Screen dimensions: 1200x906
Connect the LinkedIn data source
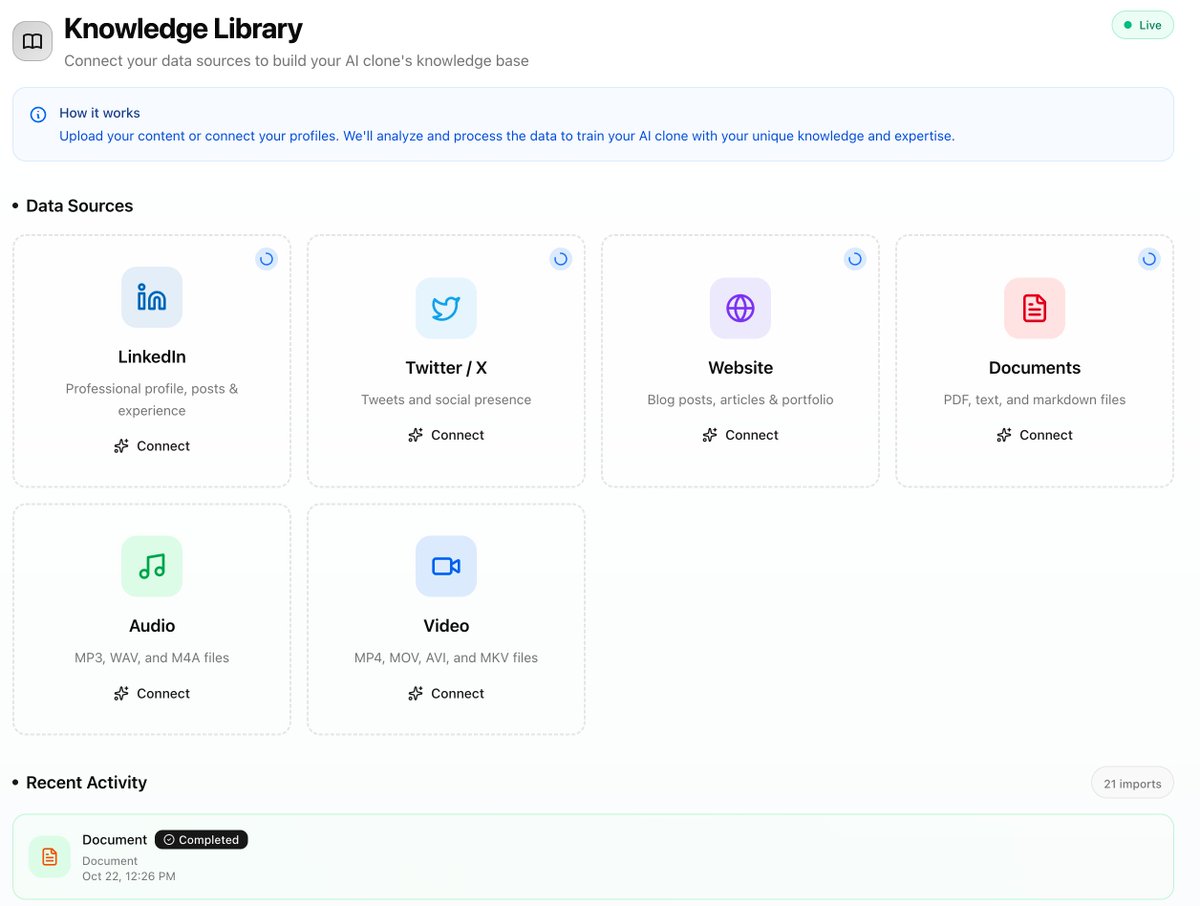(152, 446)
